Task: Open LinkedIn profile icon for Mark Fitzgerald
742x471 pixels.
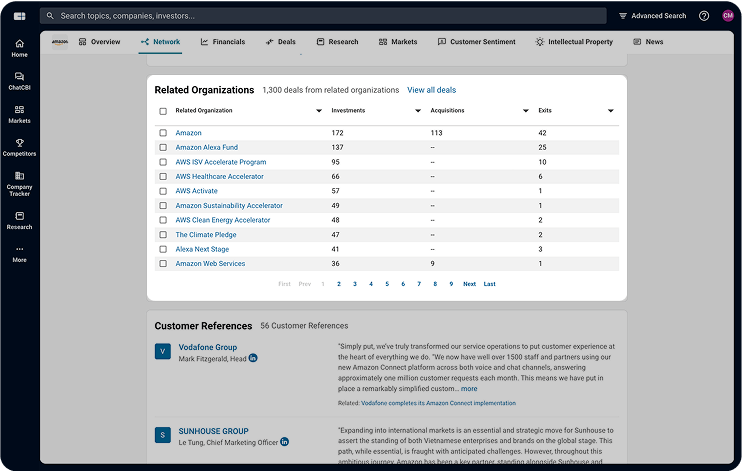Action: tap(253, 358)
